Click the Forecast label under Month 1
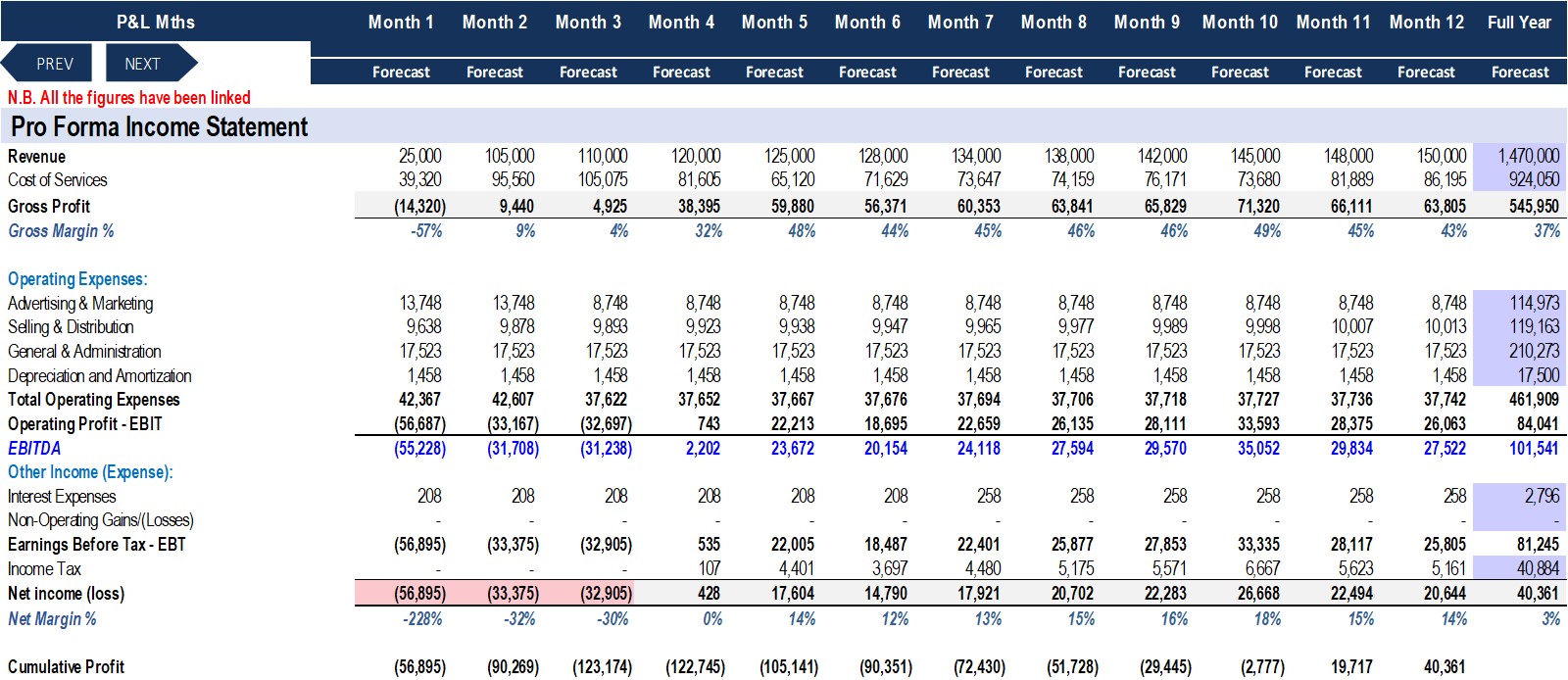The image size is (1568, 680). [401, 72]
